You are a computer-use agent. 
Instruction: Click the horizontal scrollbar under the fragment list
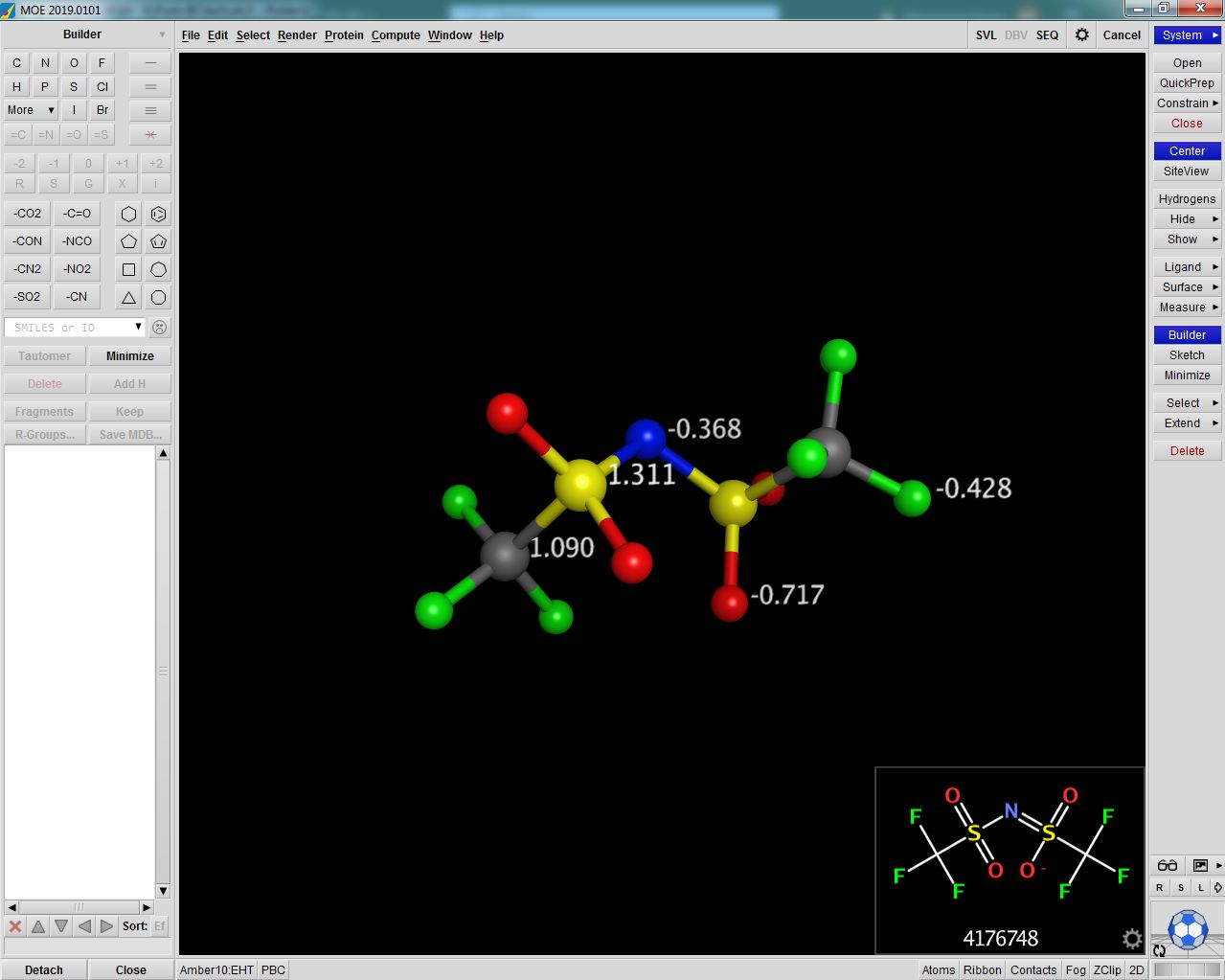79,906
